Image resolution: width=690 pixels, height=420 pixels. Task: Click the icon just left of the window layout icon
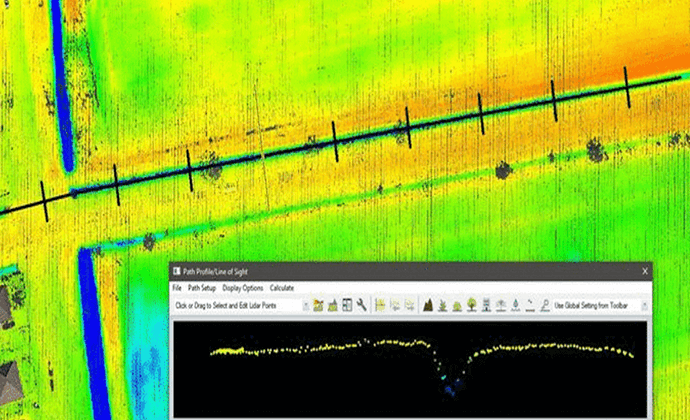point(333,305)
